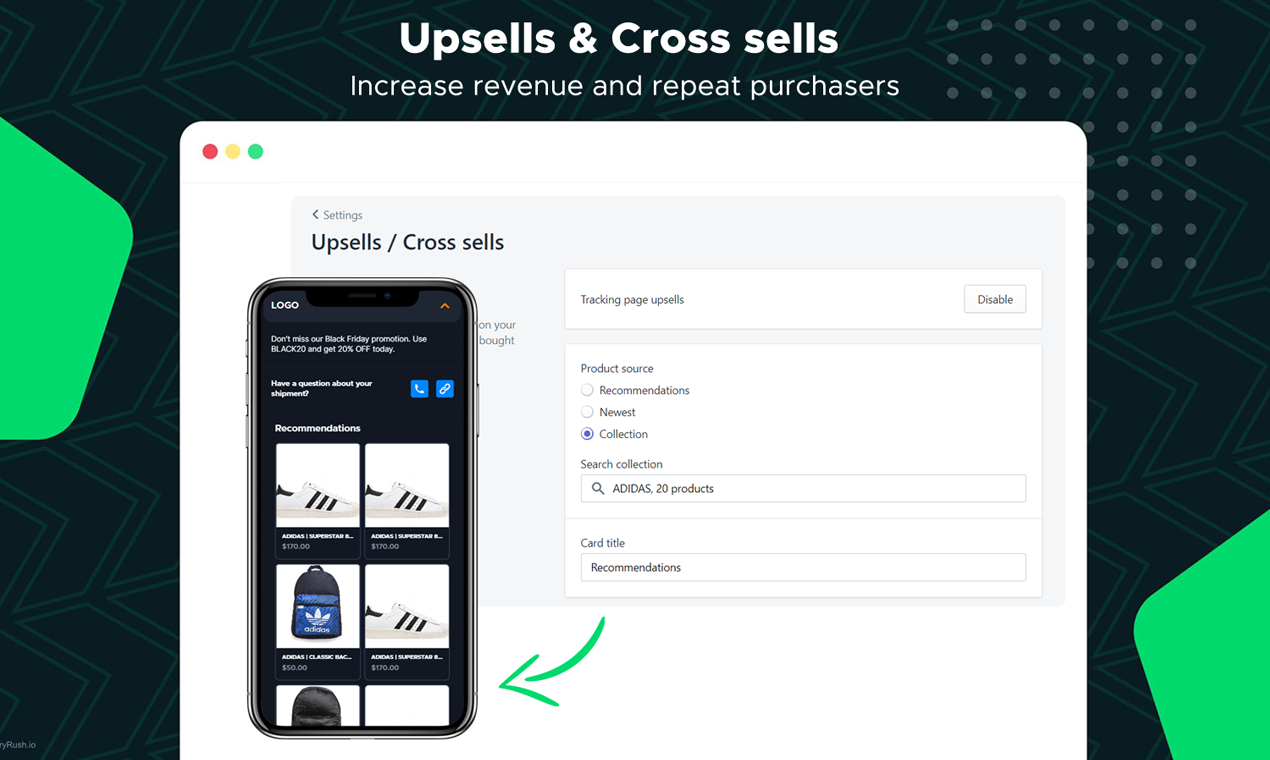The width and height of the screenshot is (1270, 760).
Task: Click the blue link icon on phone
Action: [x=445, y=389]
